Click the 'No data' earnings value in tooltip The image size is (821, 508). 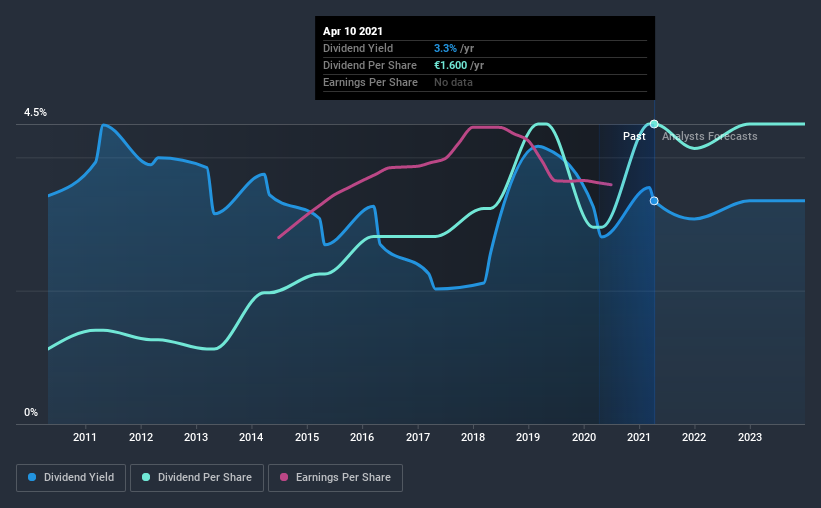453,82
